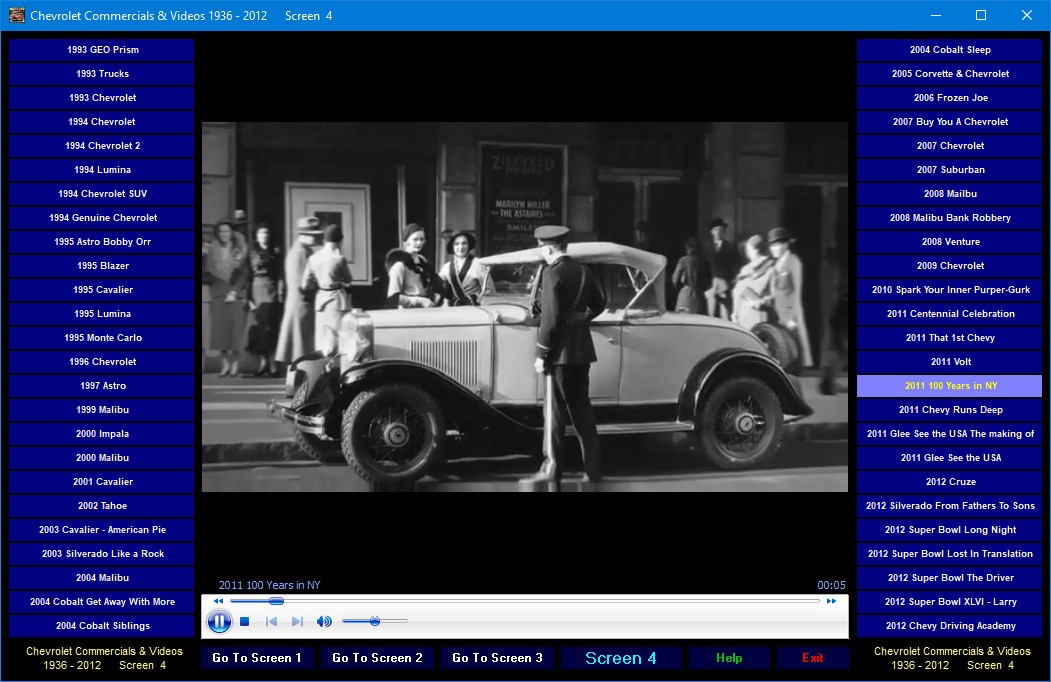
Task: Open 2010 Spark Your Inner Purper-Gurk
Action: [x=950, y=290]
